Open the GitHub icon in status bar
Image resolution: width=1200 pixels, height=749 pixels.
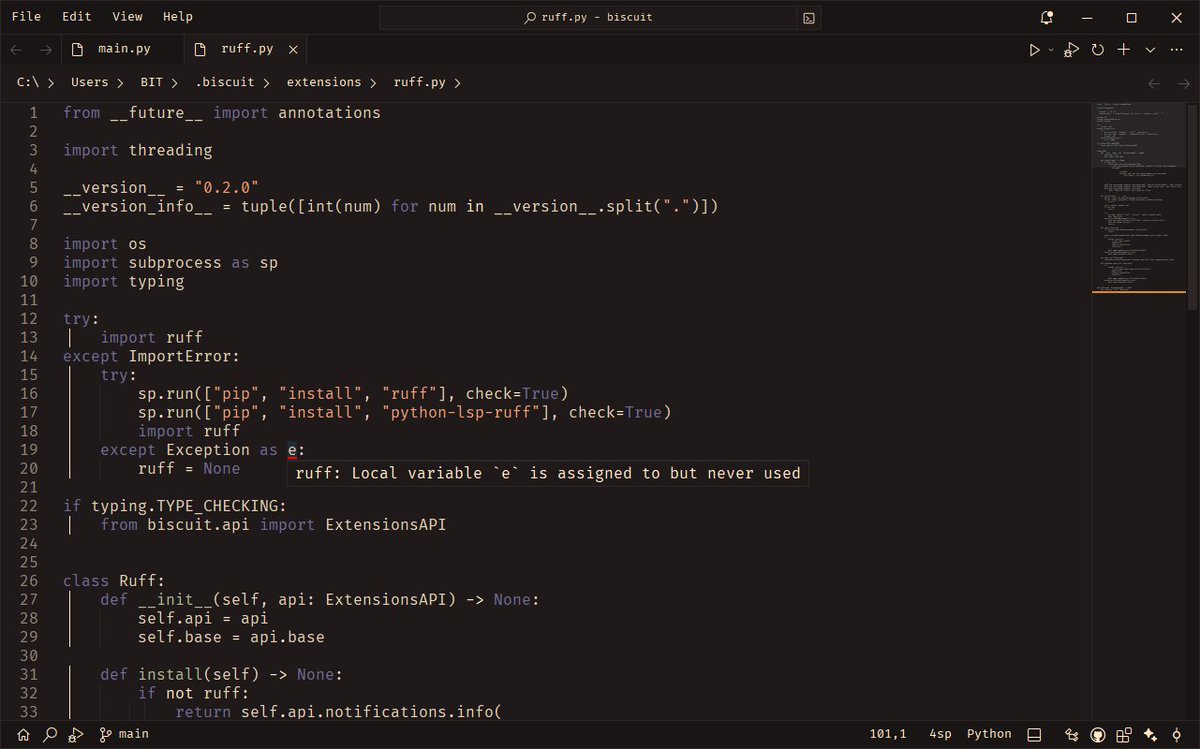(x=1098, y=734)
